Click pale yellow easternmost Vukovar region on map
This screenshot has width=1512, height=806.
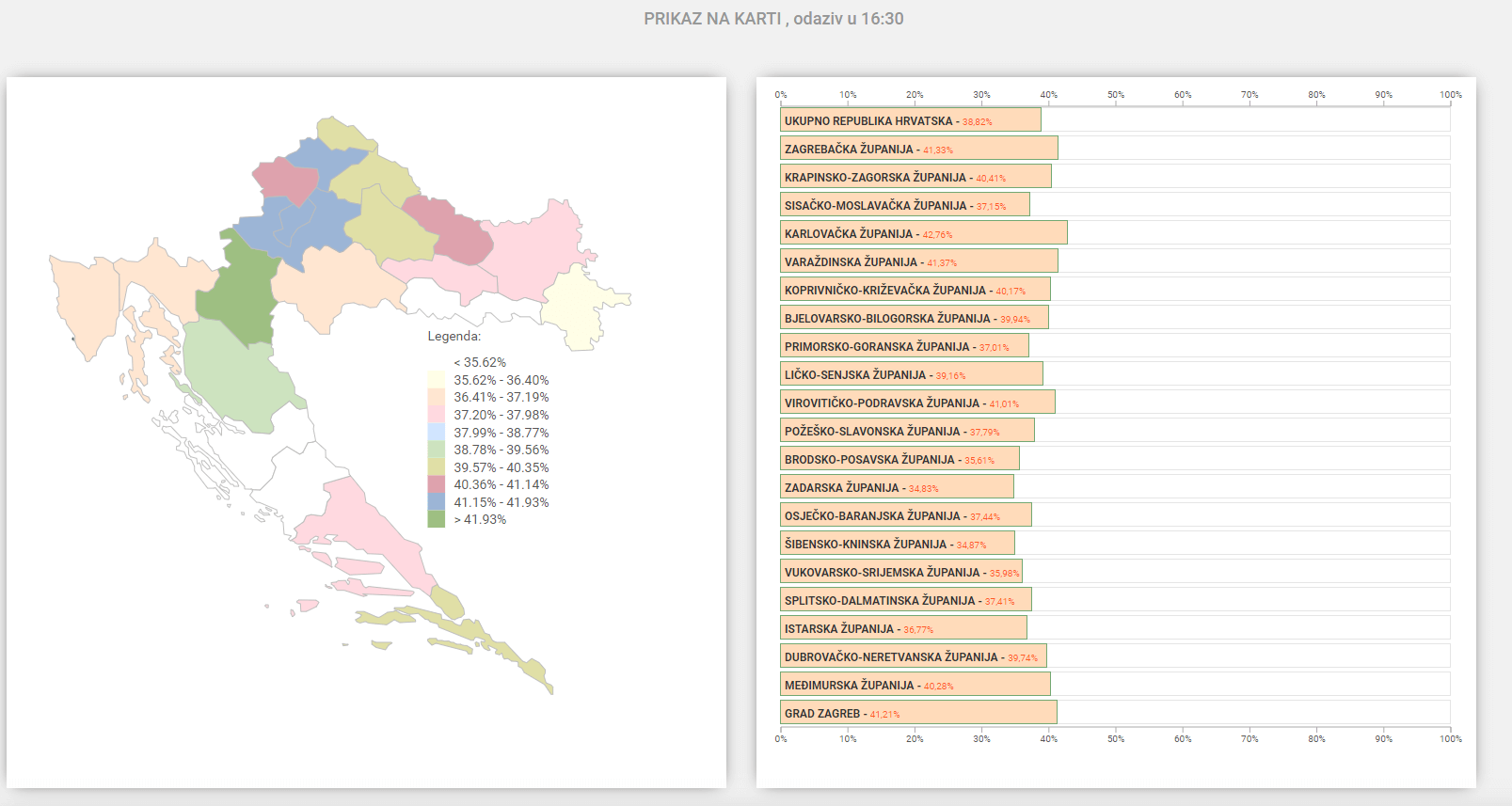click(574, 306)
